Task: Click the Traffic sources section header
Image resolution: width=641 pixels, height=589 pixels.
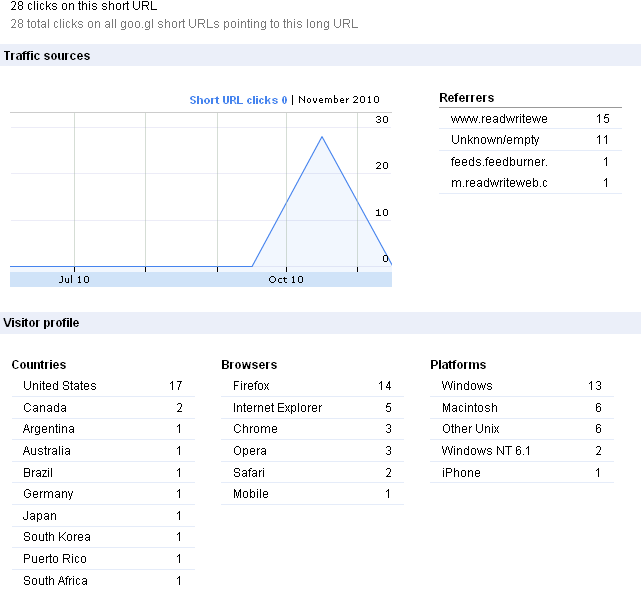Action: [x=47, y=56]
